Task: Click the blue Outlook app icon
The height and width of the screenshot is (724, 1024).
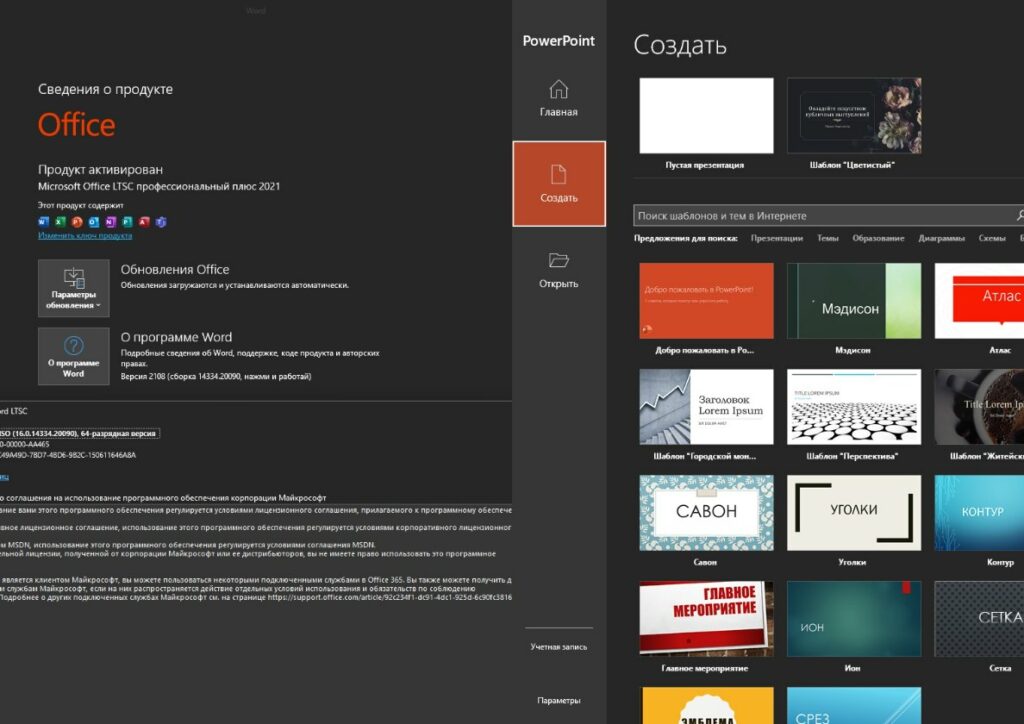Action: tap(94, 222)
